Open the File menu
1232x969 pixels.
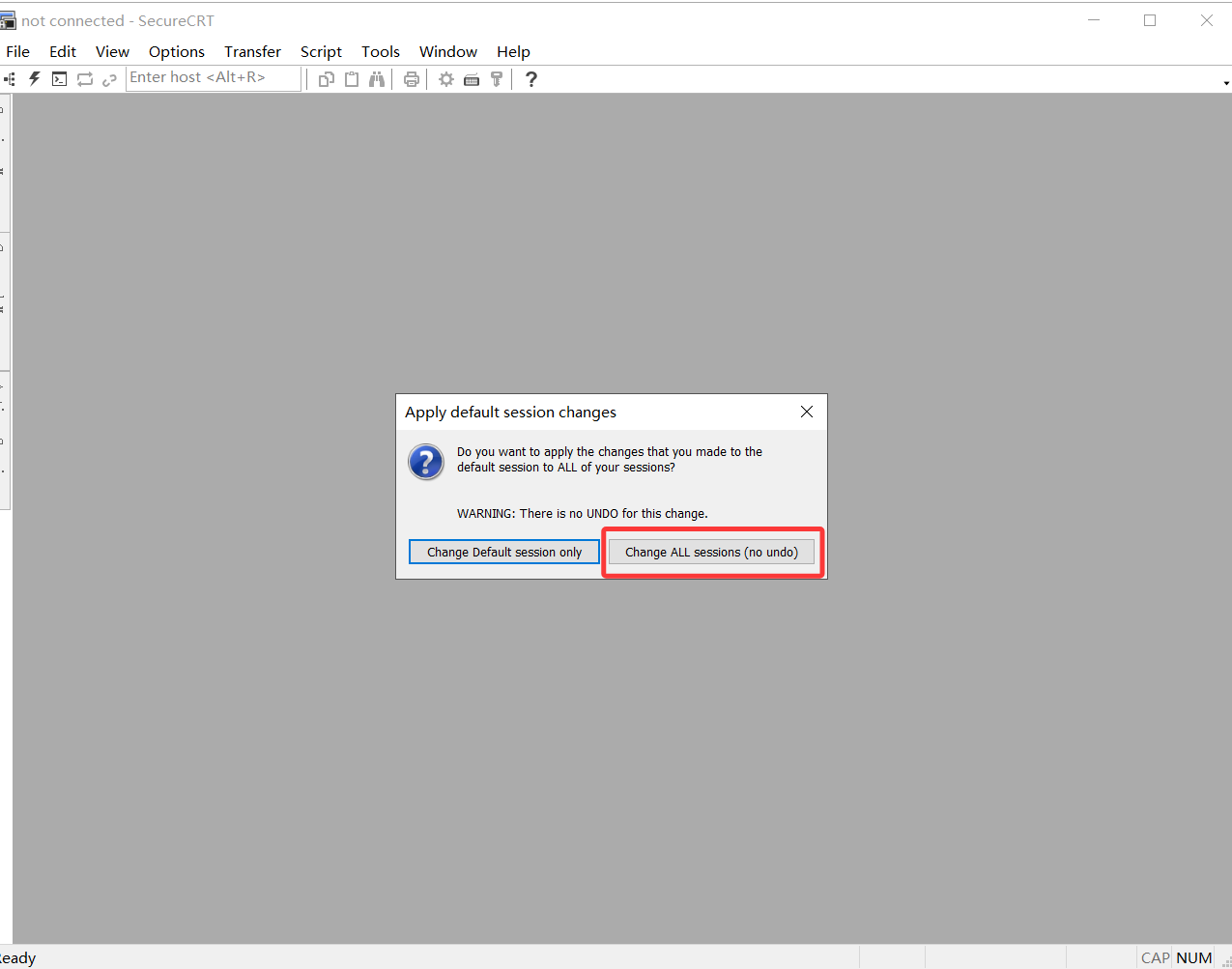point(18,51)
